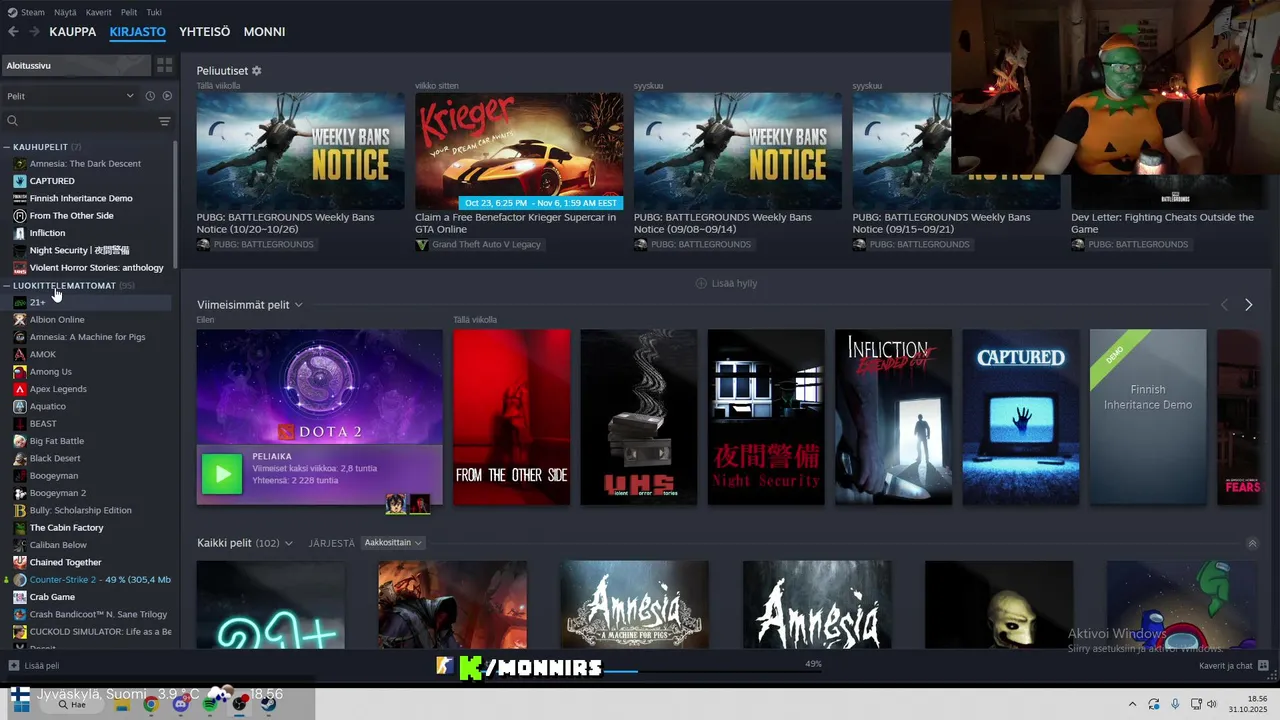Select Chained Together in library list

[x=90, y=562]
